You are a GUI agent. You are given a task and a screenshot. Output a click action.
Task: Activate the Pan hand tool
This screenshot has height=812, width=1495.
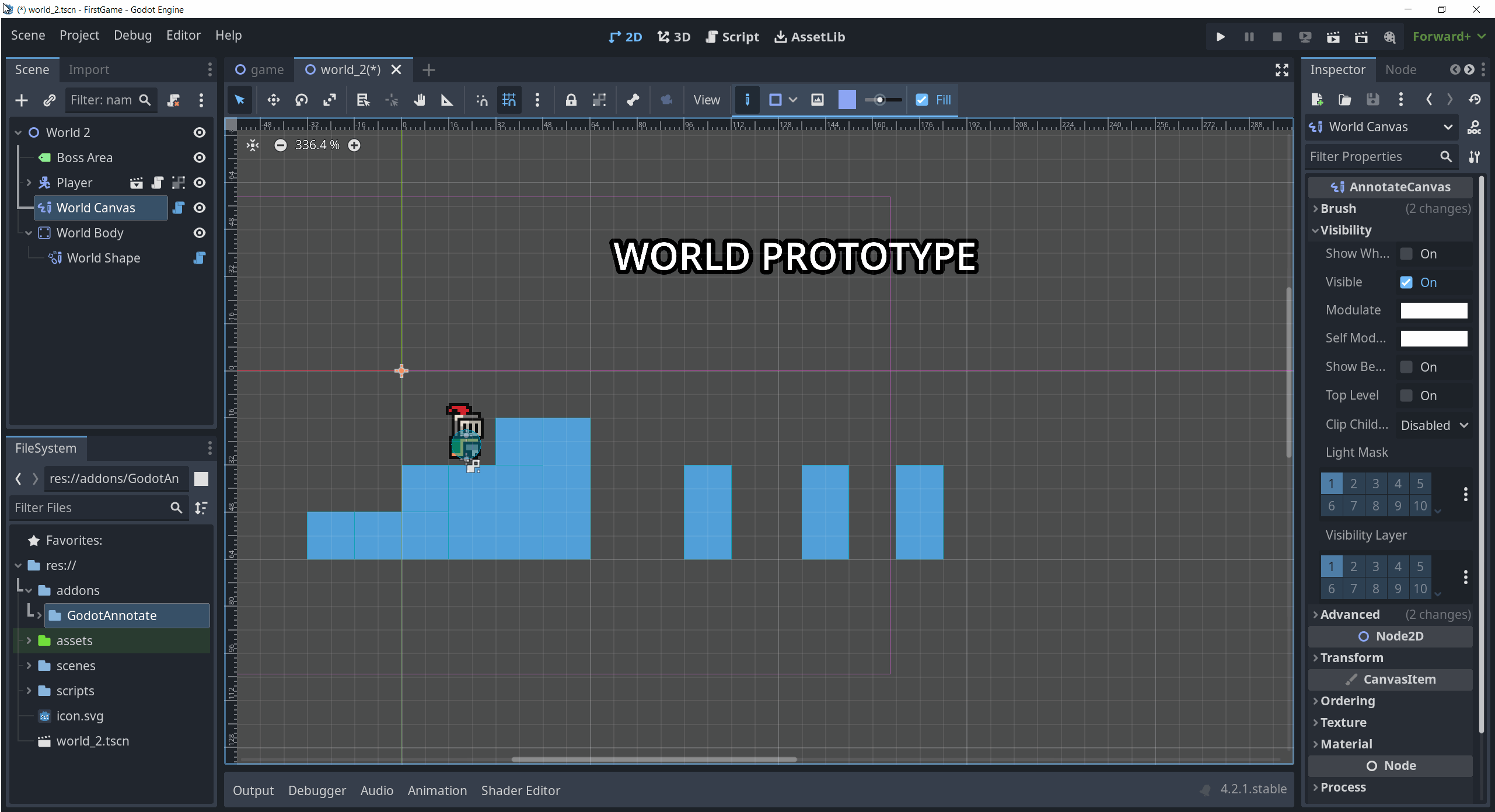(x=419, y=100)
